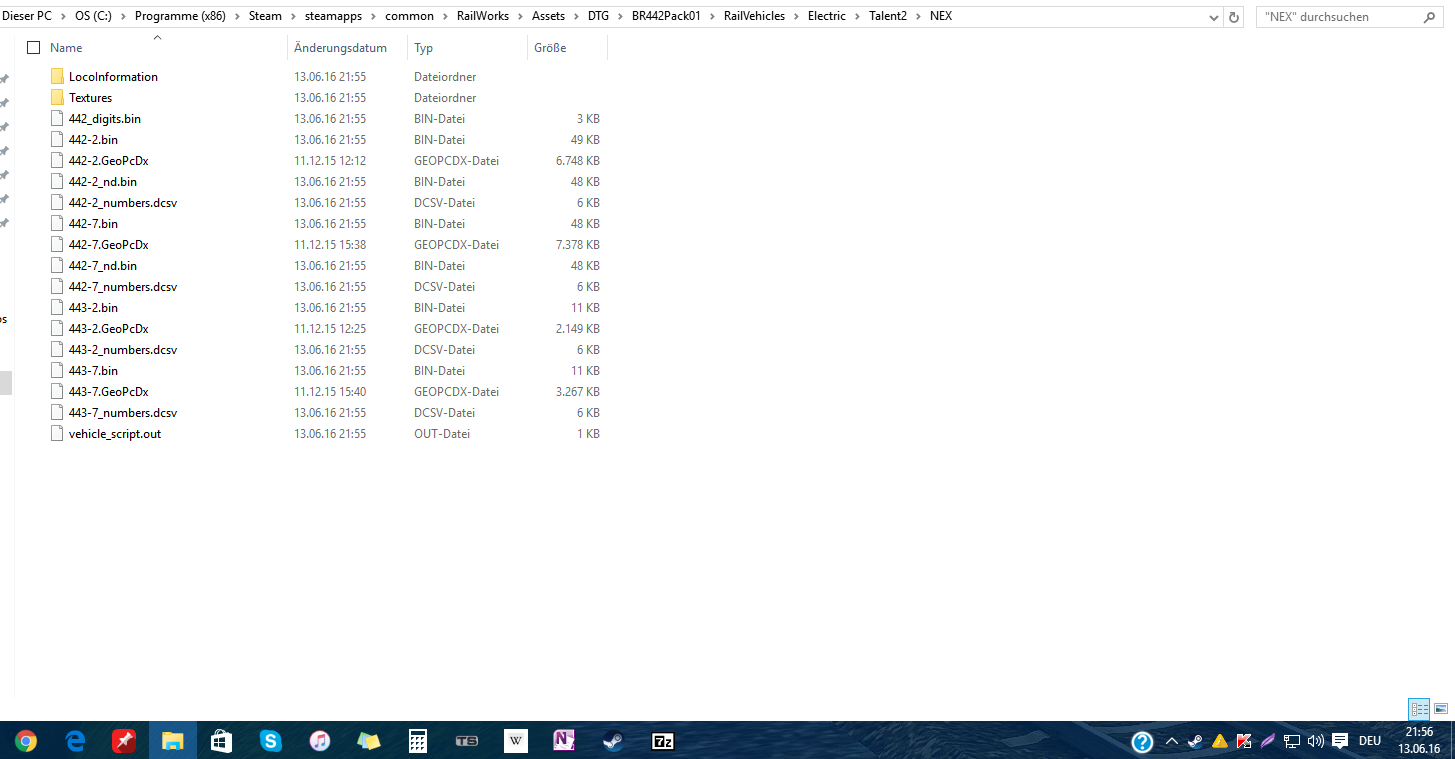Launch OneNote from the taskbar

click(564, 741)
